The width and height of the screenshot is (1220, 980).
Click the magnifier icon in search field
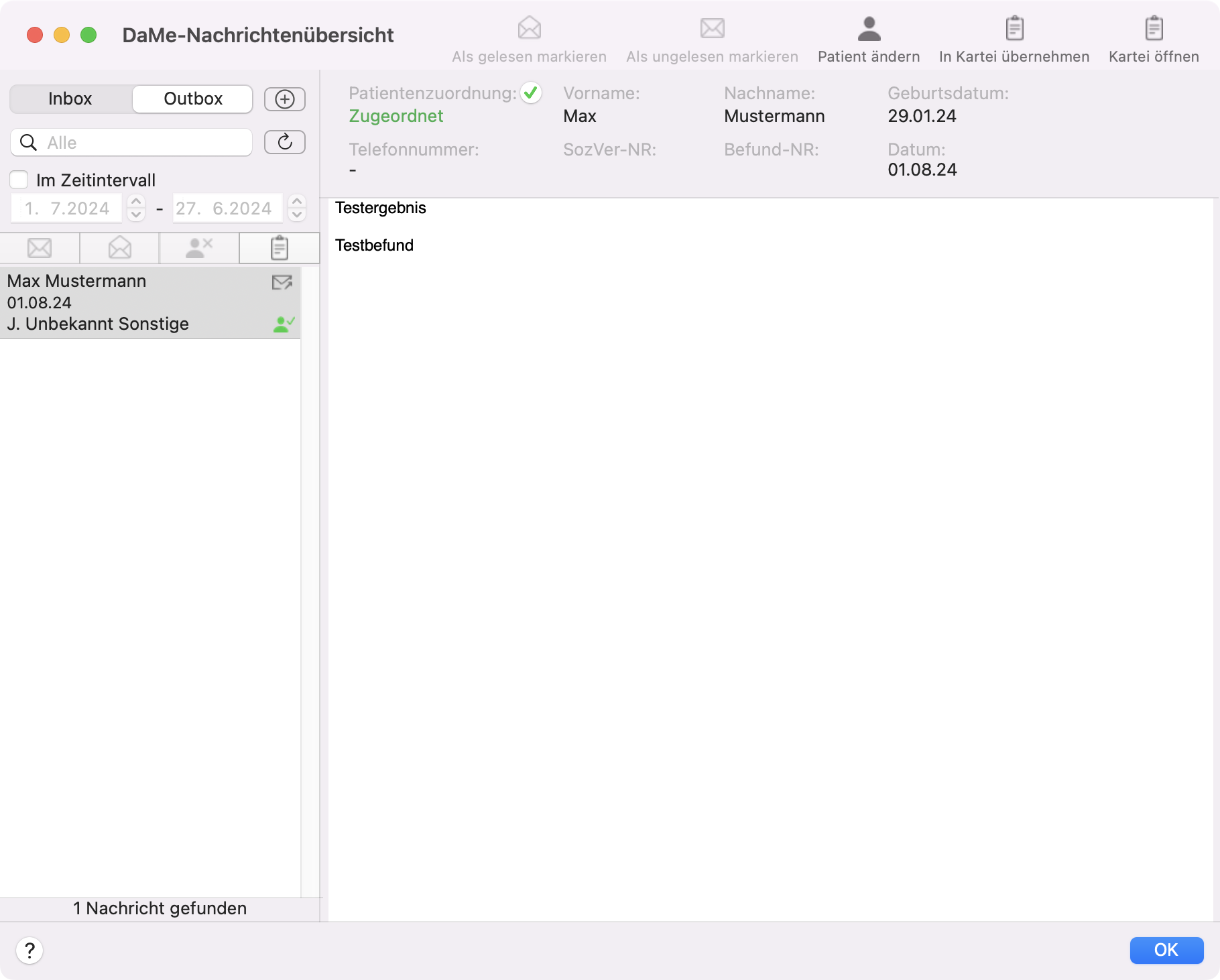[x=28, y=142]
